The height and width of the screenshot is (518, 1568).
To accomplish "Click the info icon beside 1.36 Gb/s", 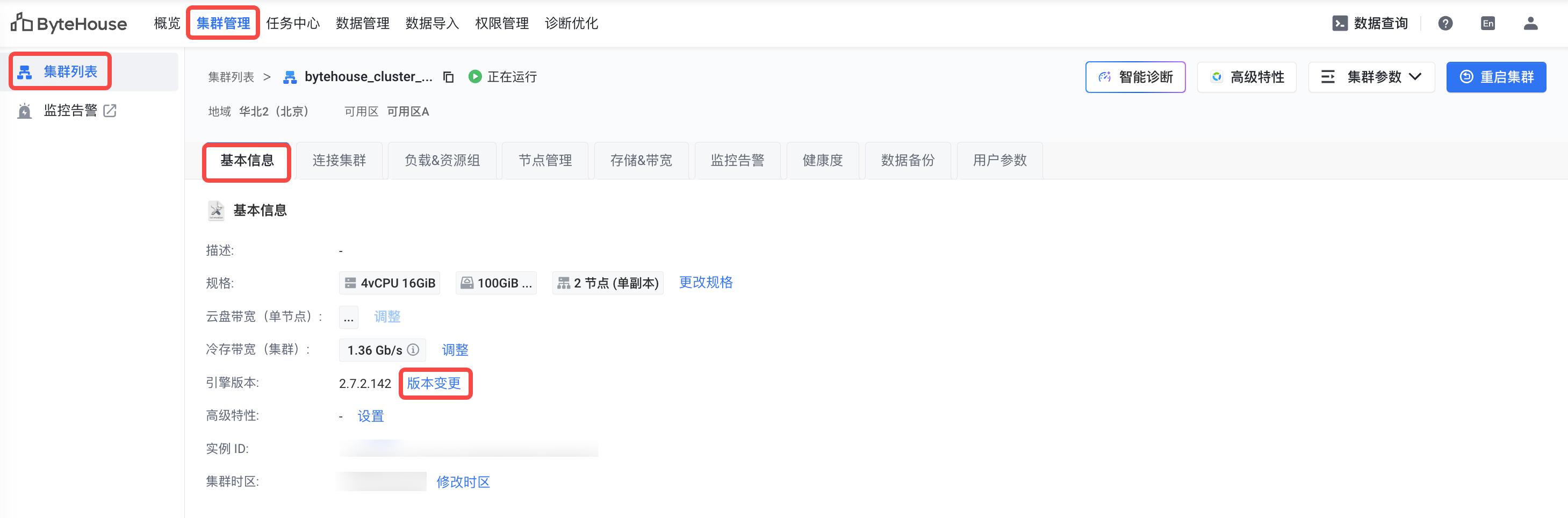I will tap(413, 349).
